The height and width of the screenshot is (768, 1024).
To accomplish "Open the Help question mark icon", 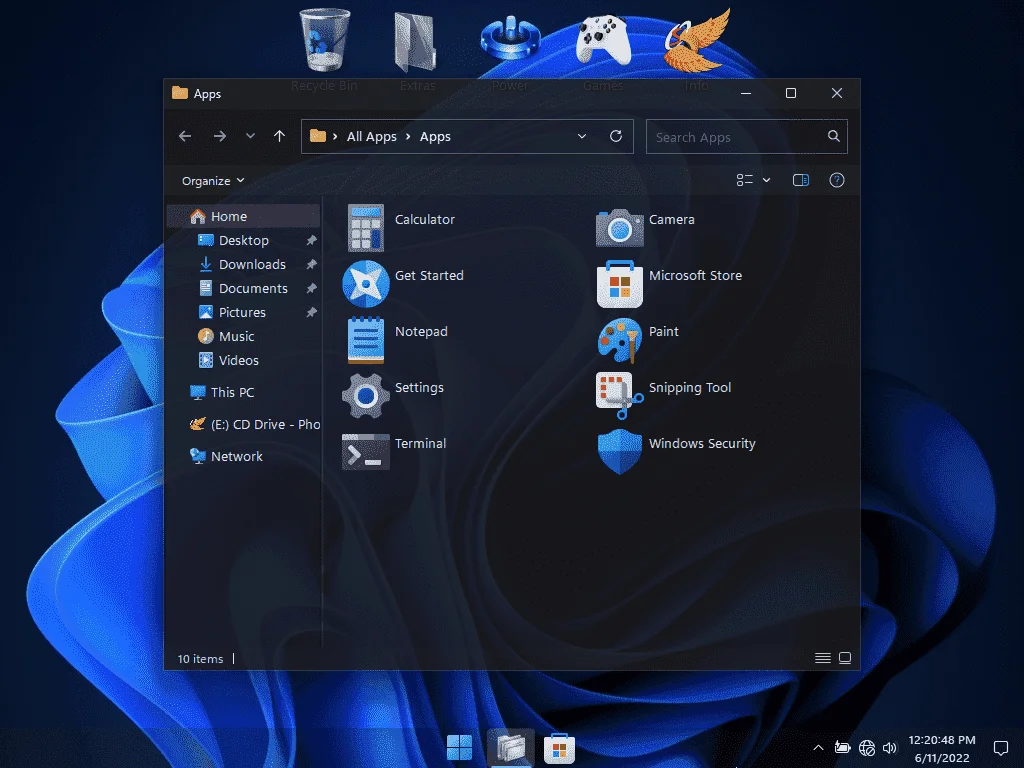I will coord(837,180).
